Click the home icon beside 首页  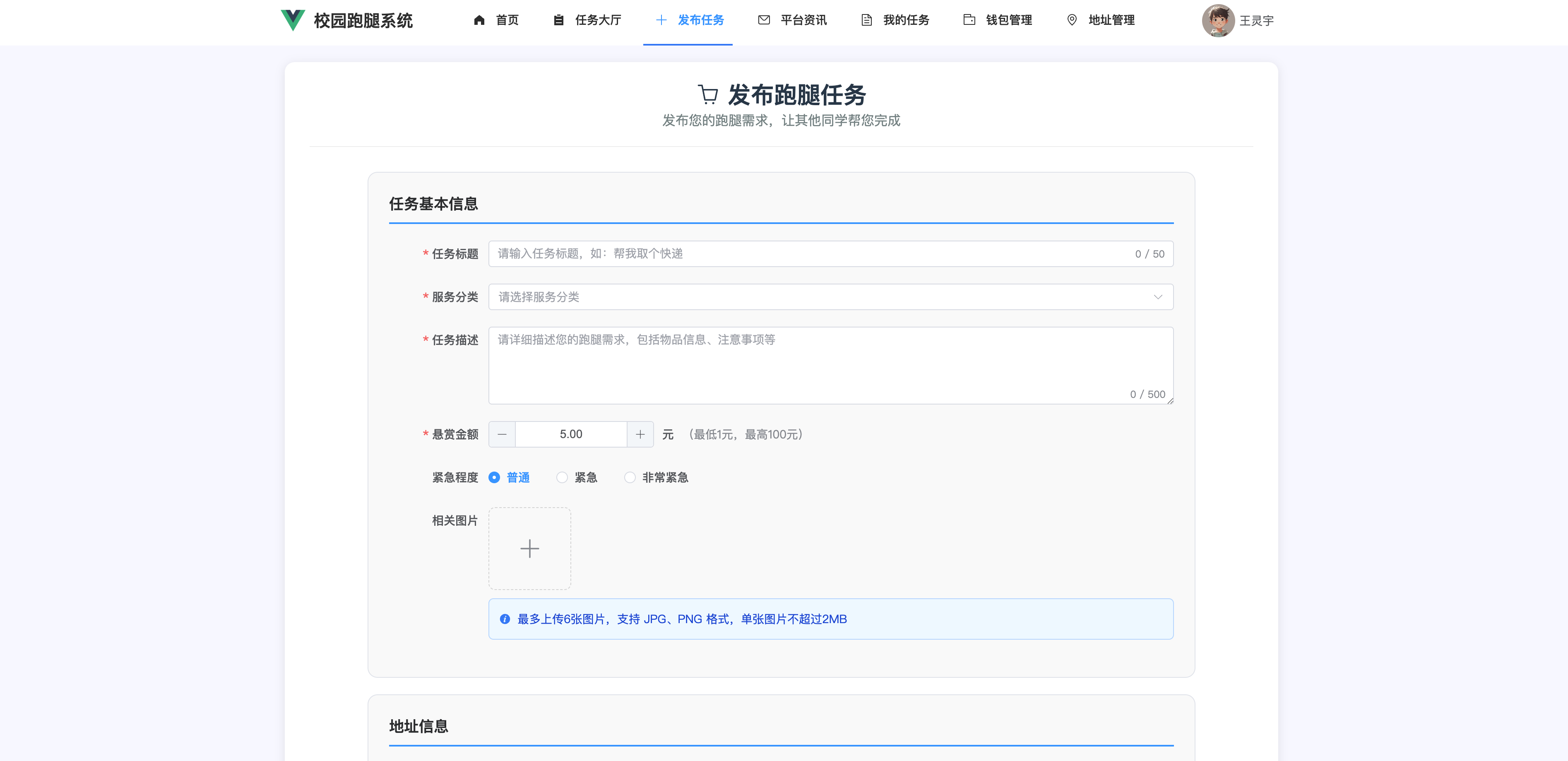click(479, 20)
